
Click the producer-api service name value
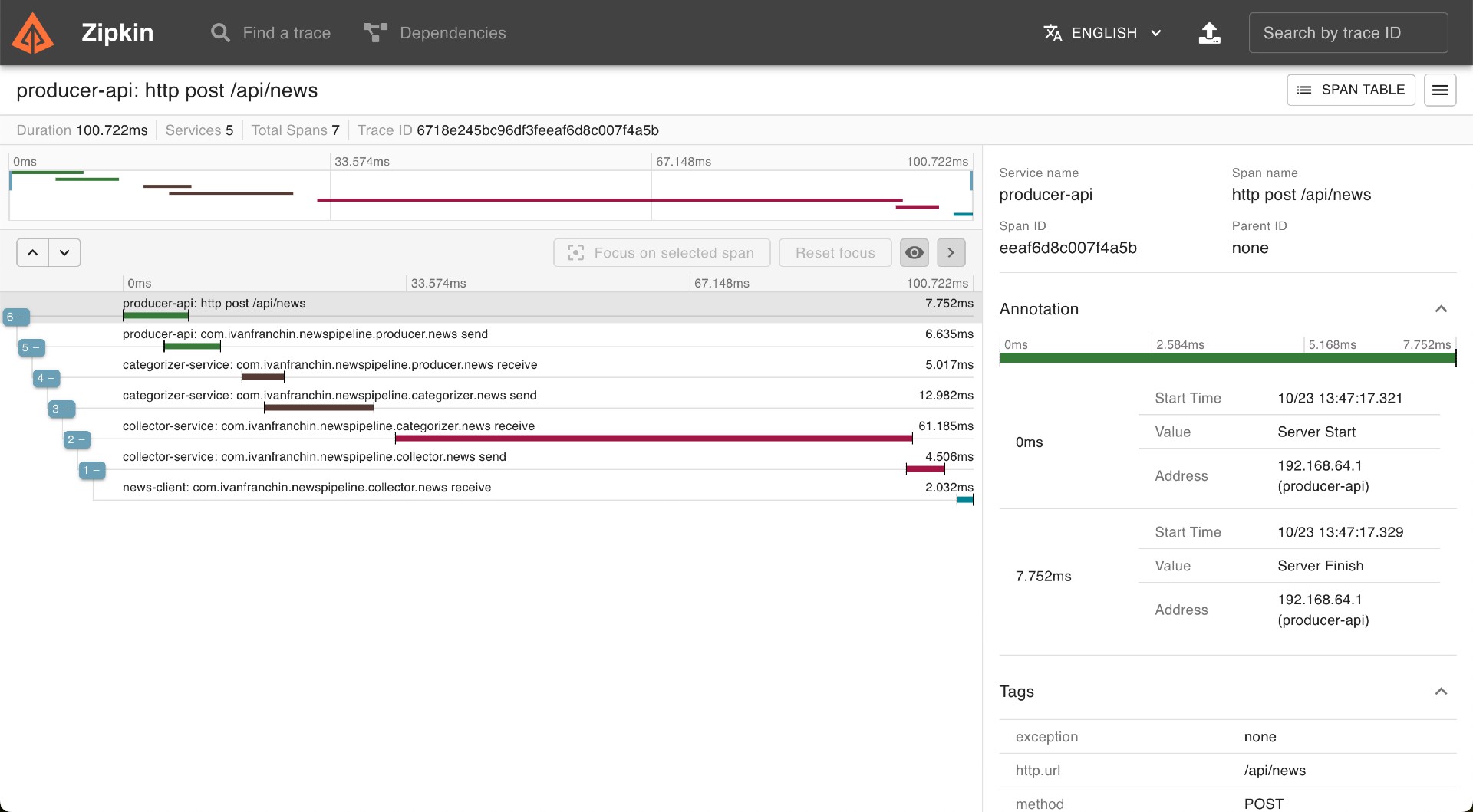(x=1046, y=195)
